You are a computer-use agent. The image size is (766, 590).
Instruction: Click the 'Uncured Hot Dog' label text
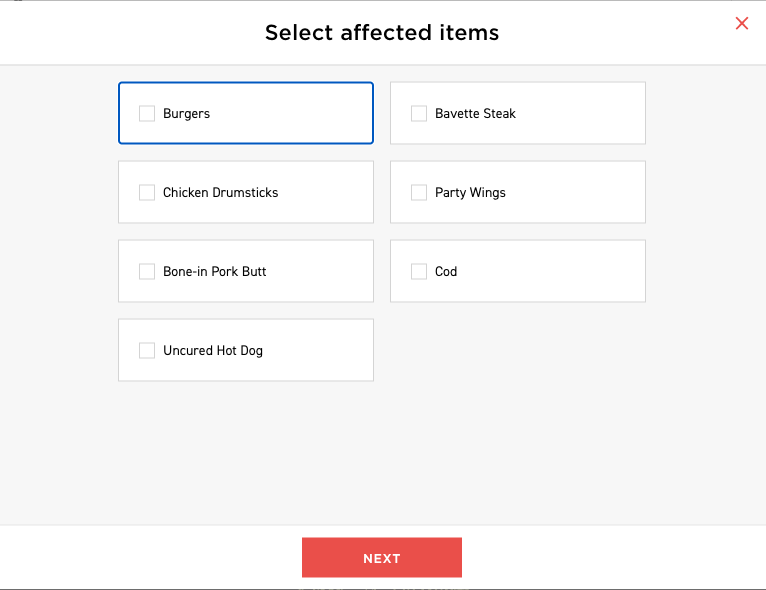point(213,351)
